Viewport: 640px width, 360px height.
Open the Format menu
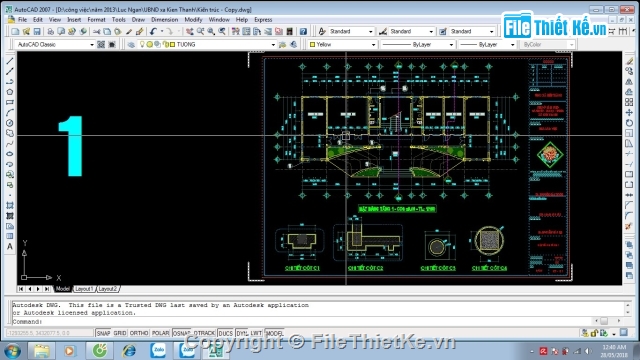pos(96,20)
